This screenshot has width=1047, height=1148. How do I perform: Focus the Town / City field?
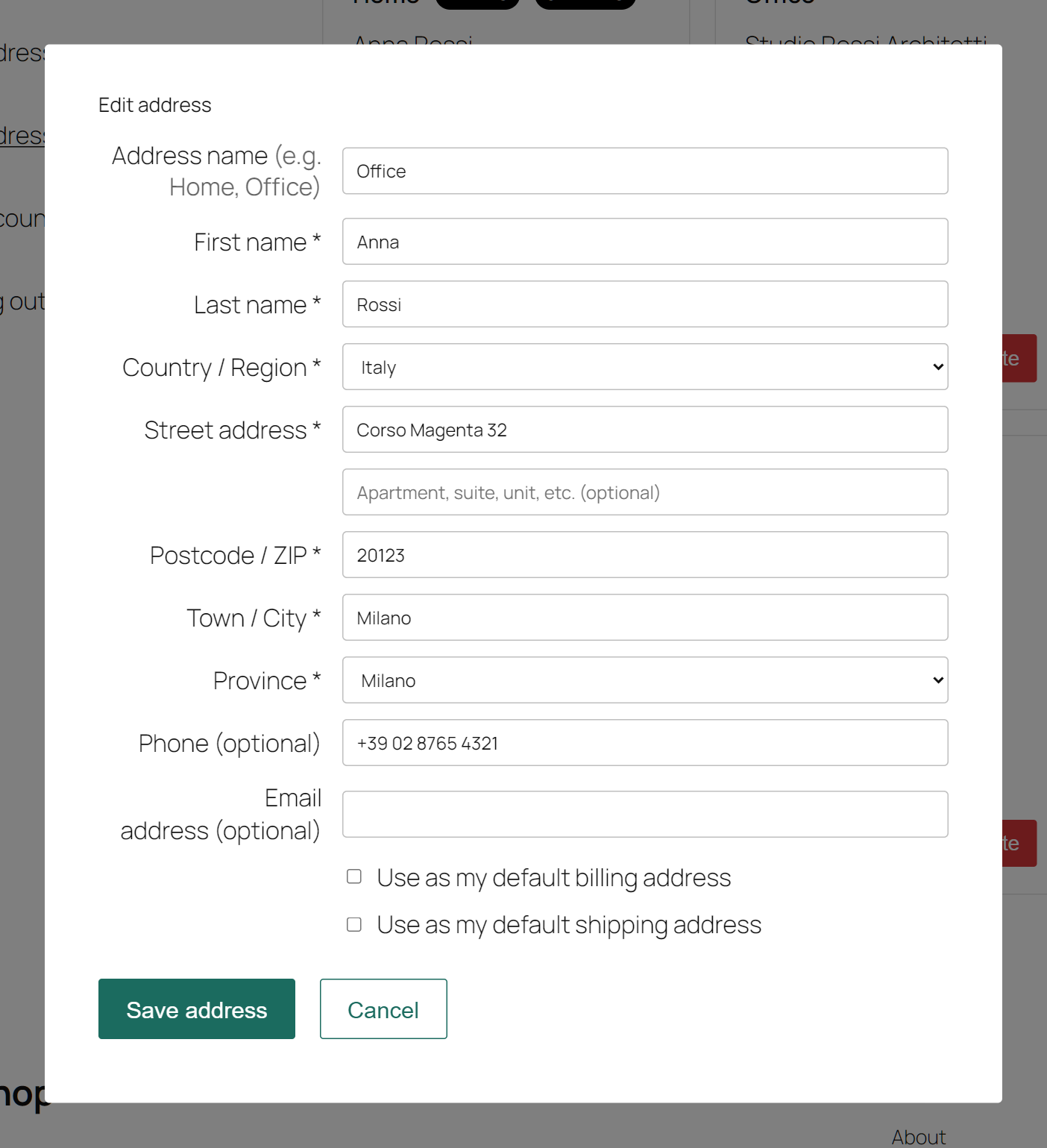coord(645,618)
